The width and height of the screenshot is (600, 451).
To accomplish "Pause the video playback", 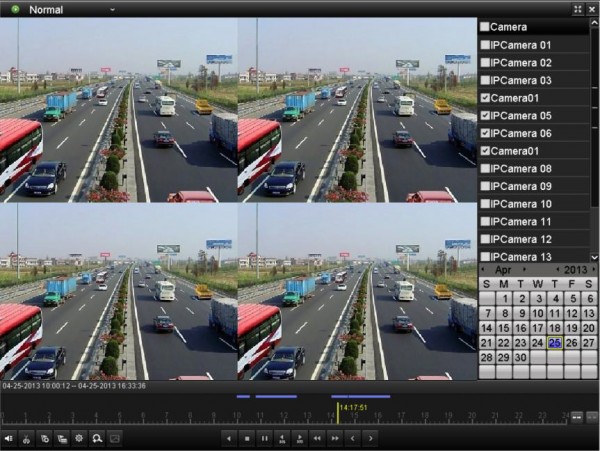I will [264, 438].
